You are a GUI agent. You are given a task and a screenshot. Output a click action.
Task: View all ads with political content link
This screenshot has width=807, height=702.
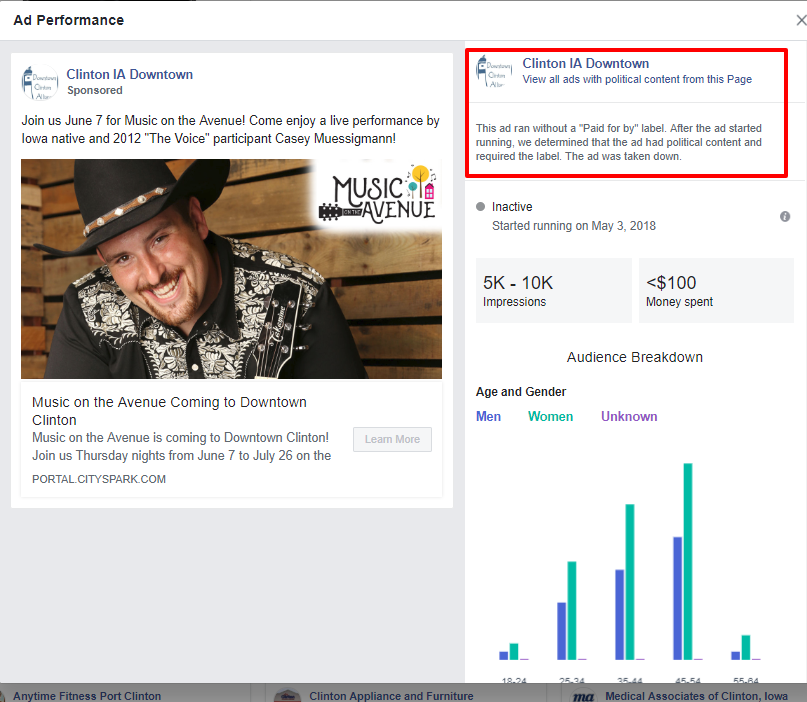(637, 79)
